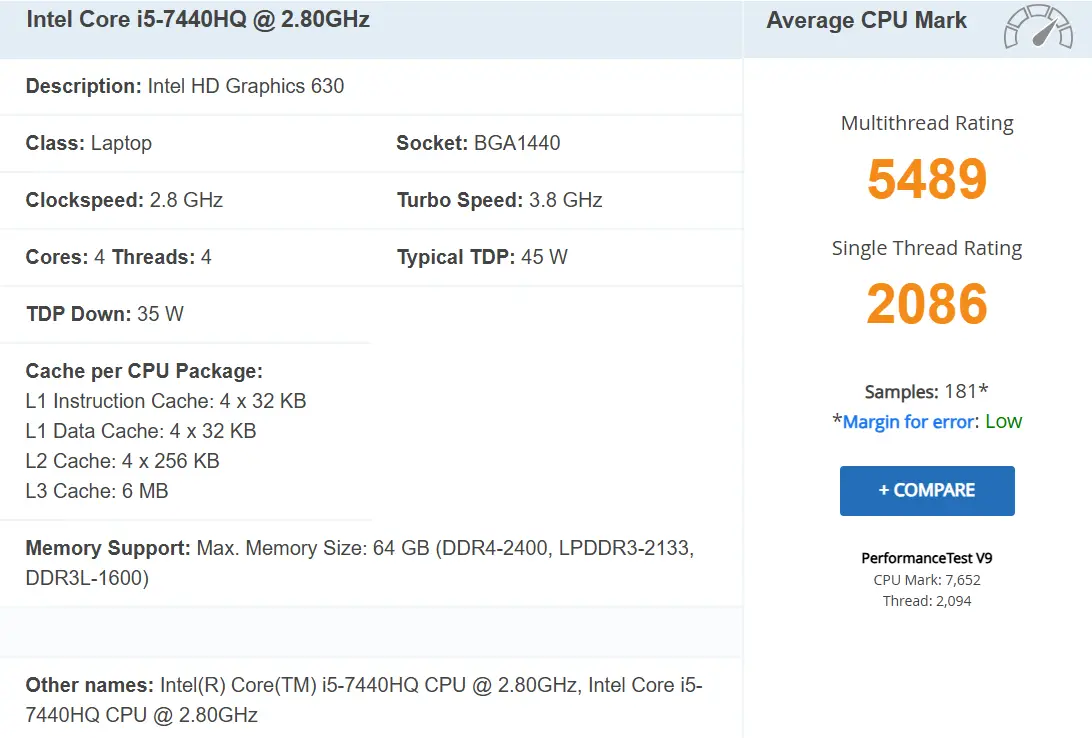Click the Multithread Rating score 5489
The image size is (1092, 738).
[927, 179]
